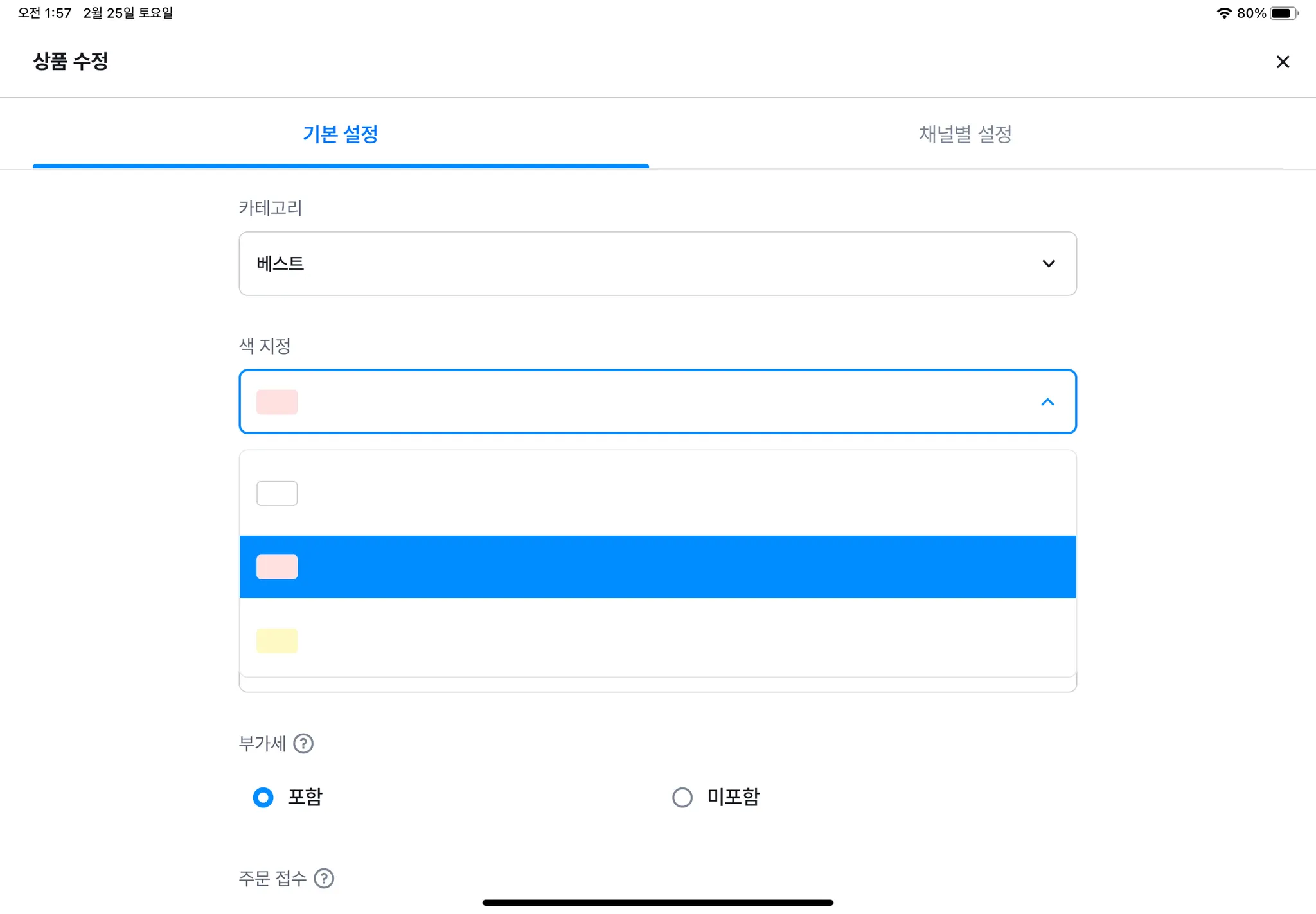
Task: Tap the home indicator bar at bottom
Action: [x=657, y=902]
